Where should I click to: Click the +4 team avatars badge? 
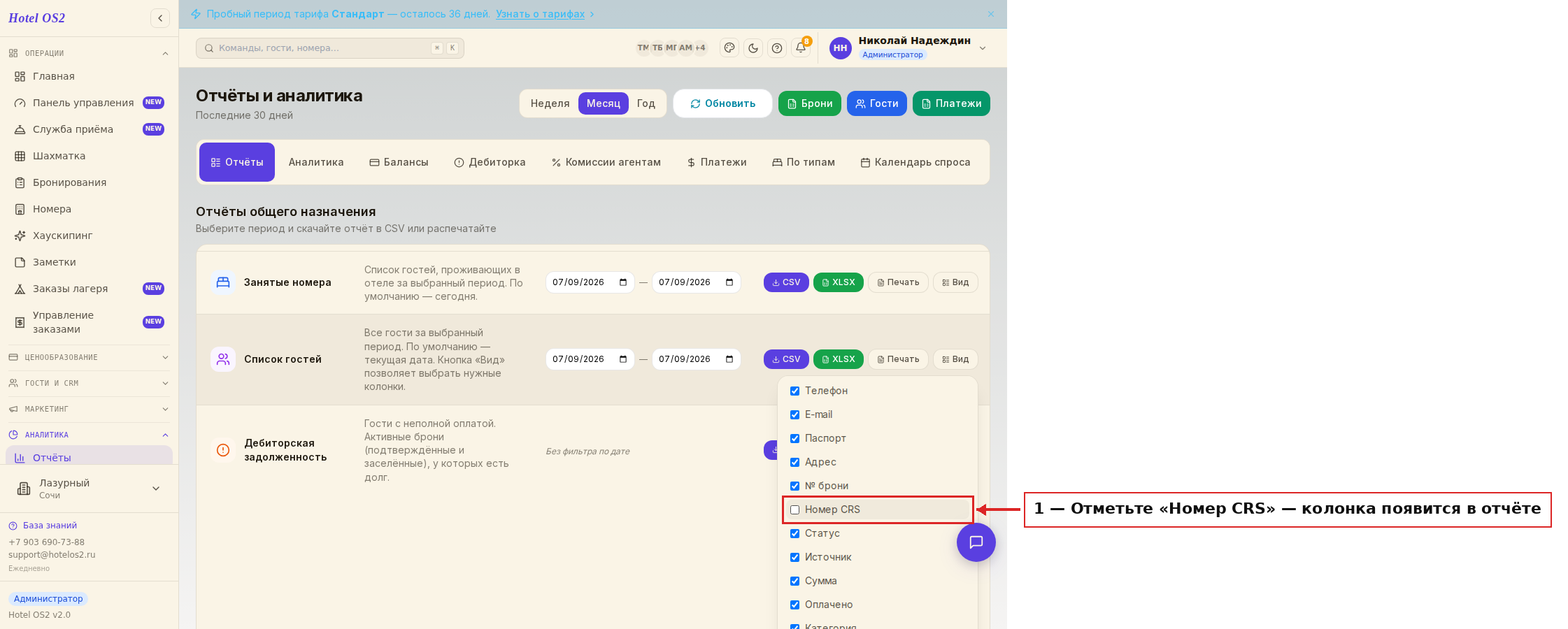pos(700,48)
